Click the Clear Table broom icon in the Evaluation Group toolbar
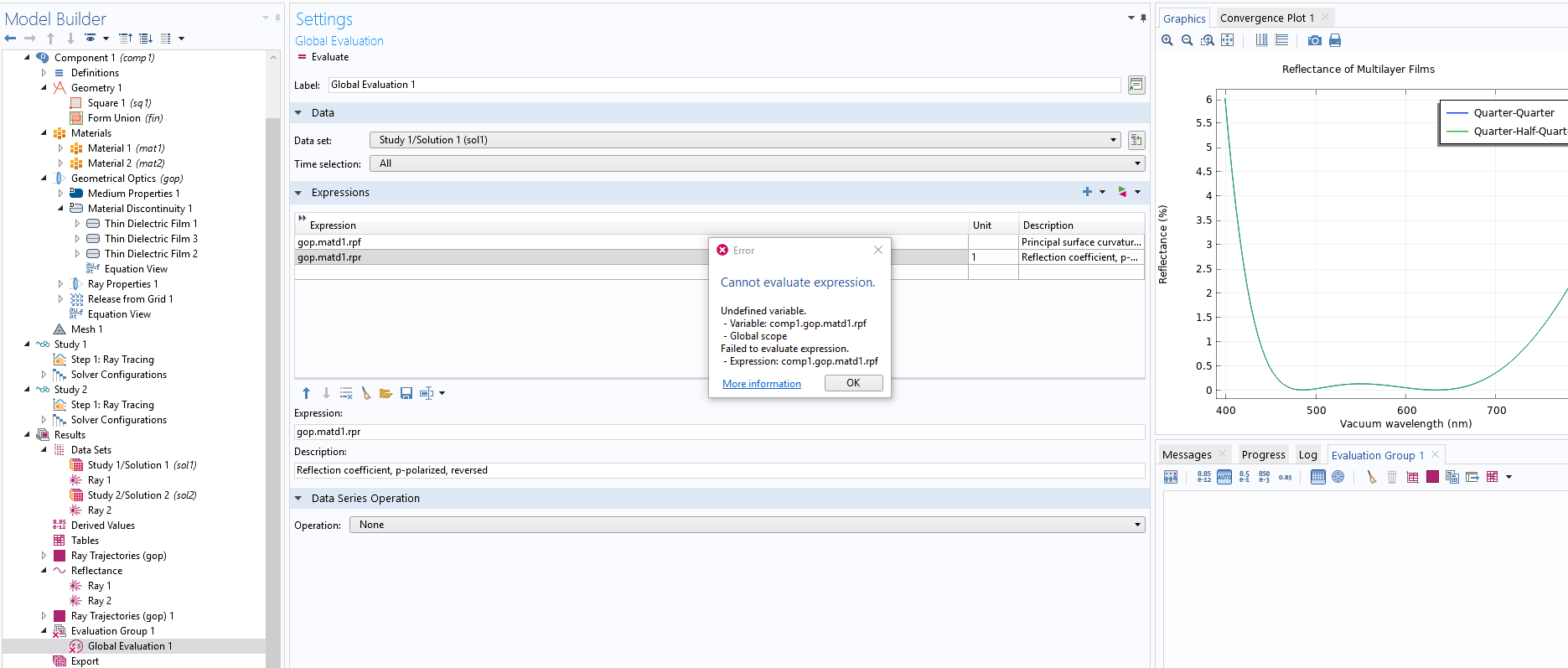The image size is (1568, 668). coord(1371,477)
